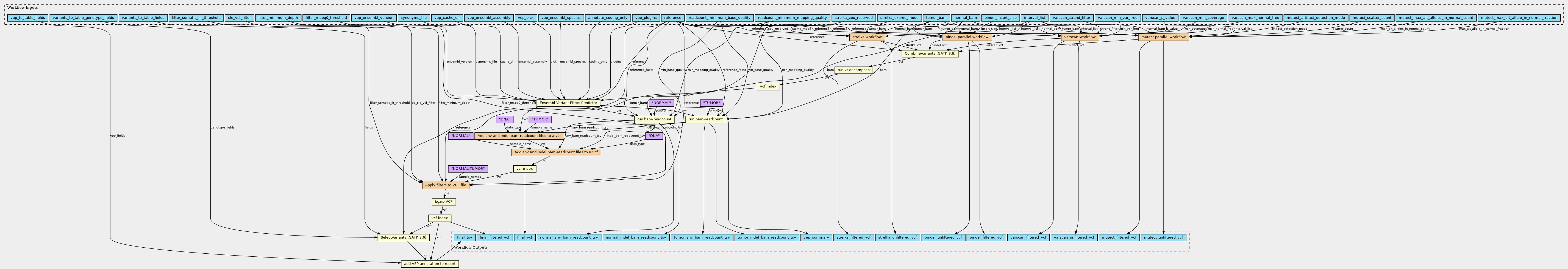Open the Varscan Workflow step node
This screenshot has width=1568, height=269.
click(x=1080, y=37)
